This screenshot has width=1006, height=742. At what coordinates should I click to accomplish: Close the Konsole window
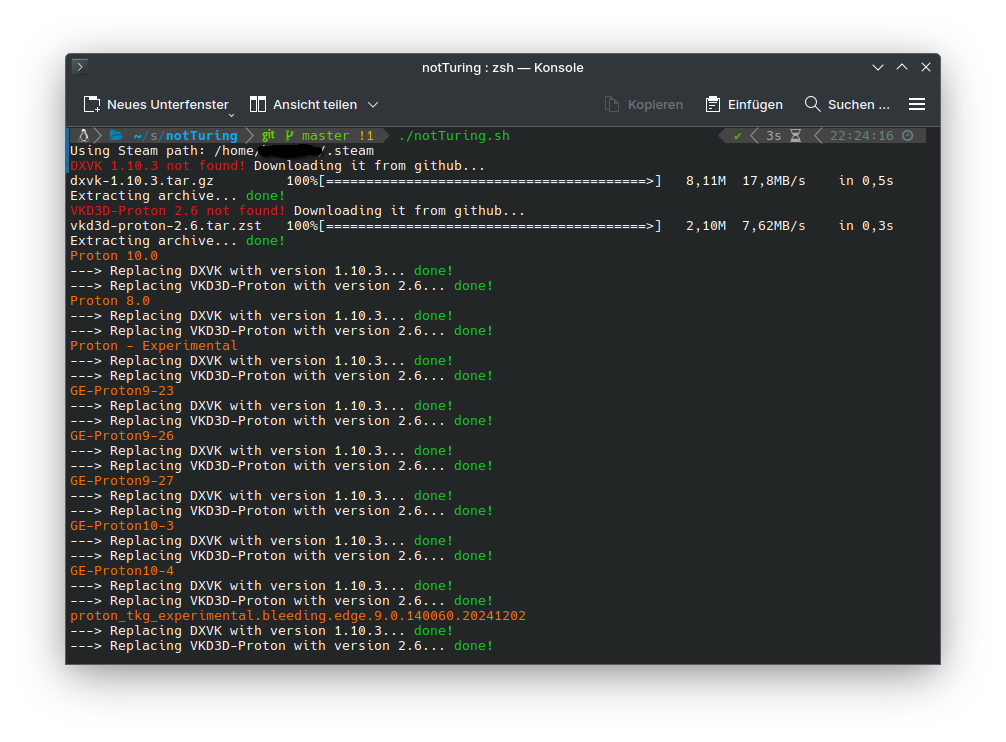[x=926, y=67]
